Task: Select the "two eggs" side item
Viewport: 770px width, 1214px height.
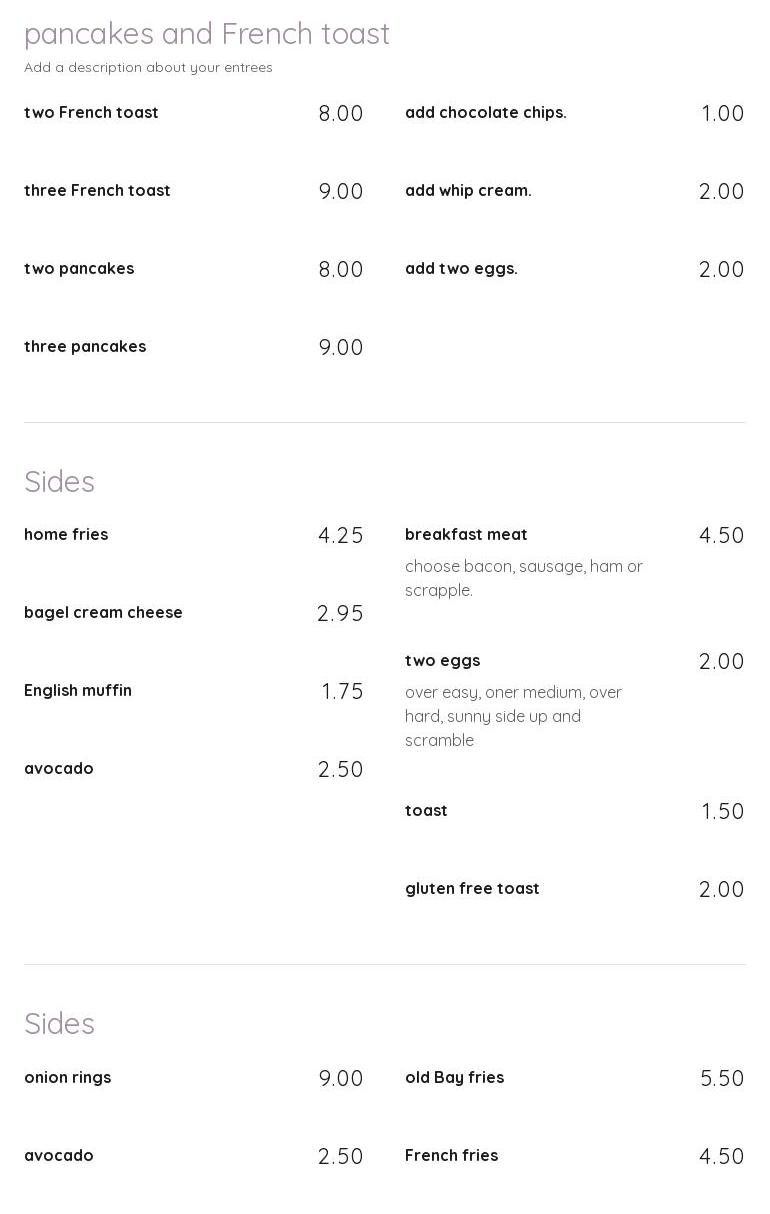Action: click(x=442, y=661)
